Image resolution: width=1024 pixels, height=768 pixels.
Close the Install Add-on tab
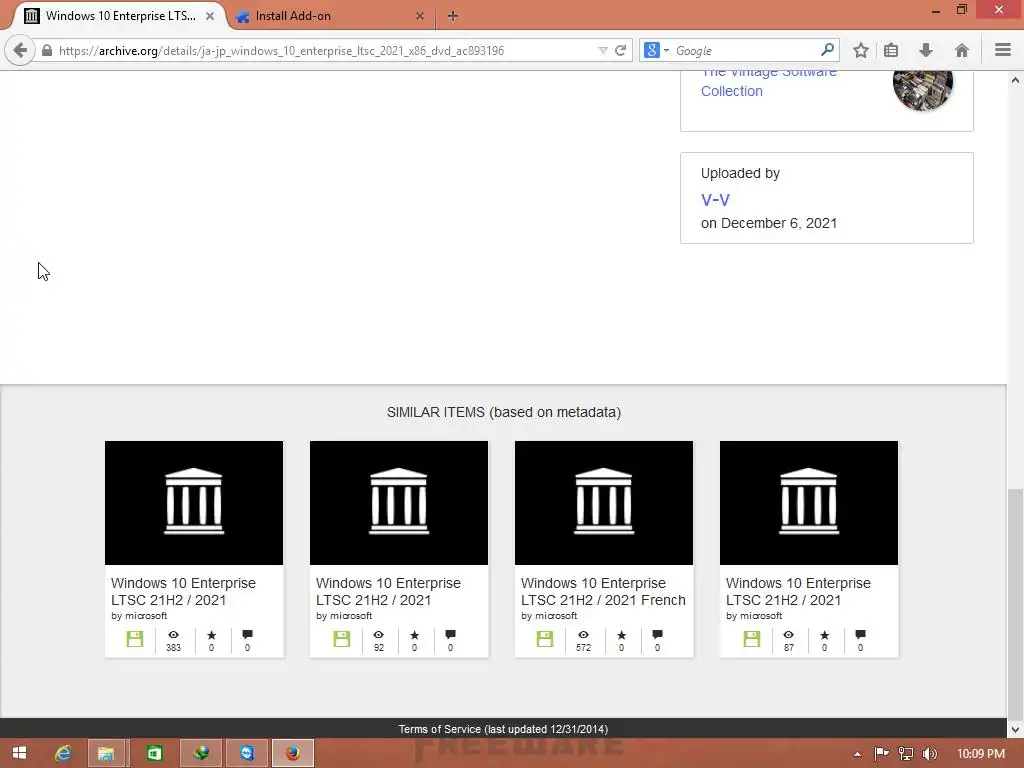click(420, 16)
